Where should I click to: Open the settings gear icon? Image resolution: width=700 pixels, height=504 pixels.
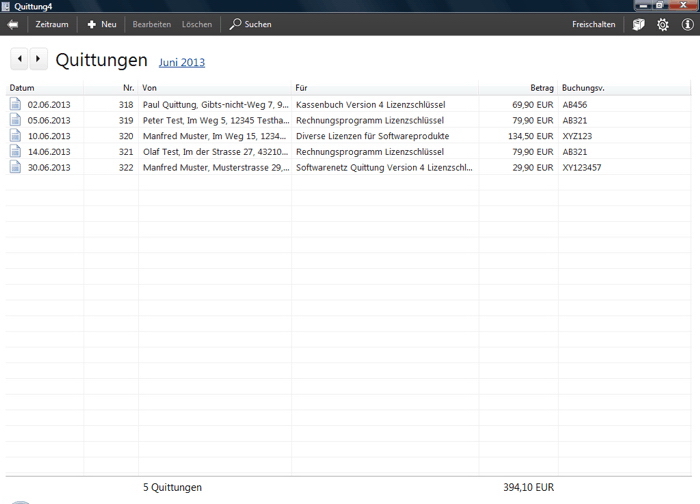click(x=662, y=24)
